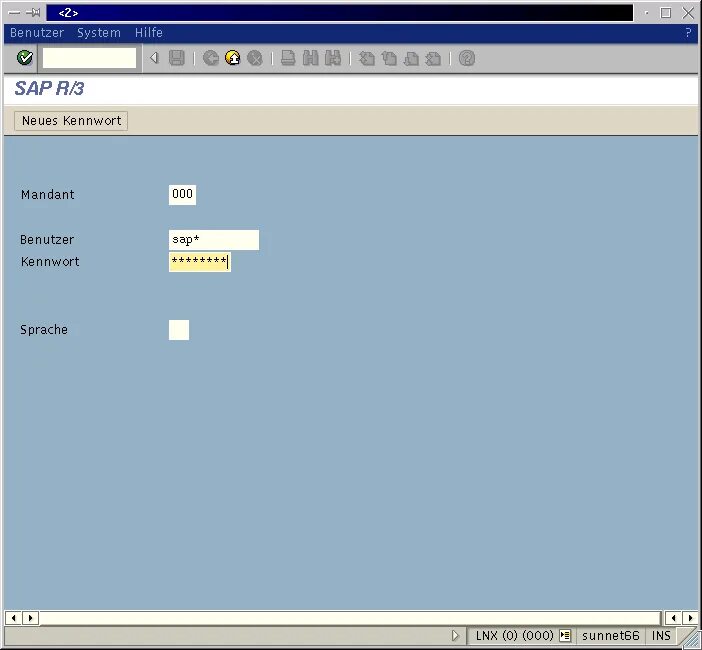Click the grey Back arrow icon
This screenshot has height=650, width=702.
click(x=210, y=58)
